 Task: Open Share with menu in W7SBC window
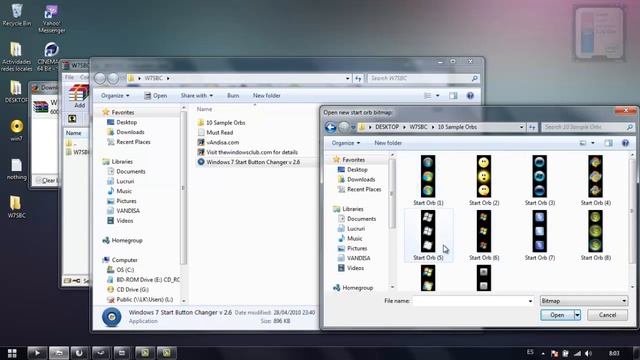tap(197, 96)
